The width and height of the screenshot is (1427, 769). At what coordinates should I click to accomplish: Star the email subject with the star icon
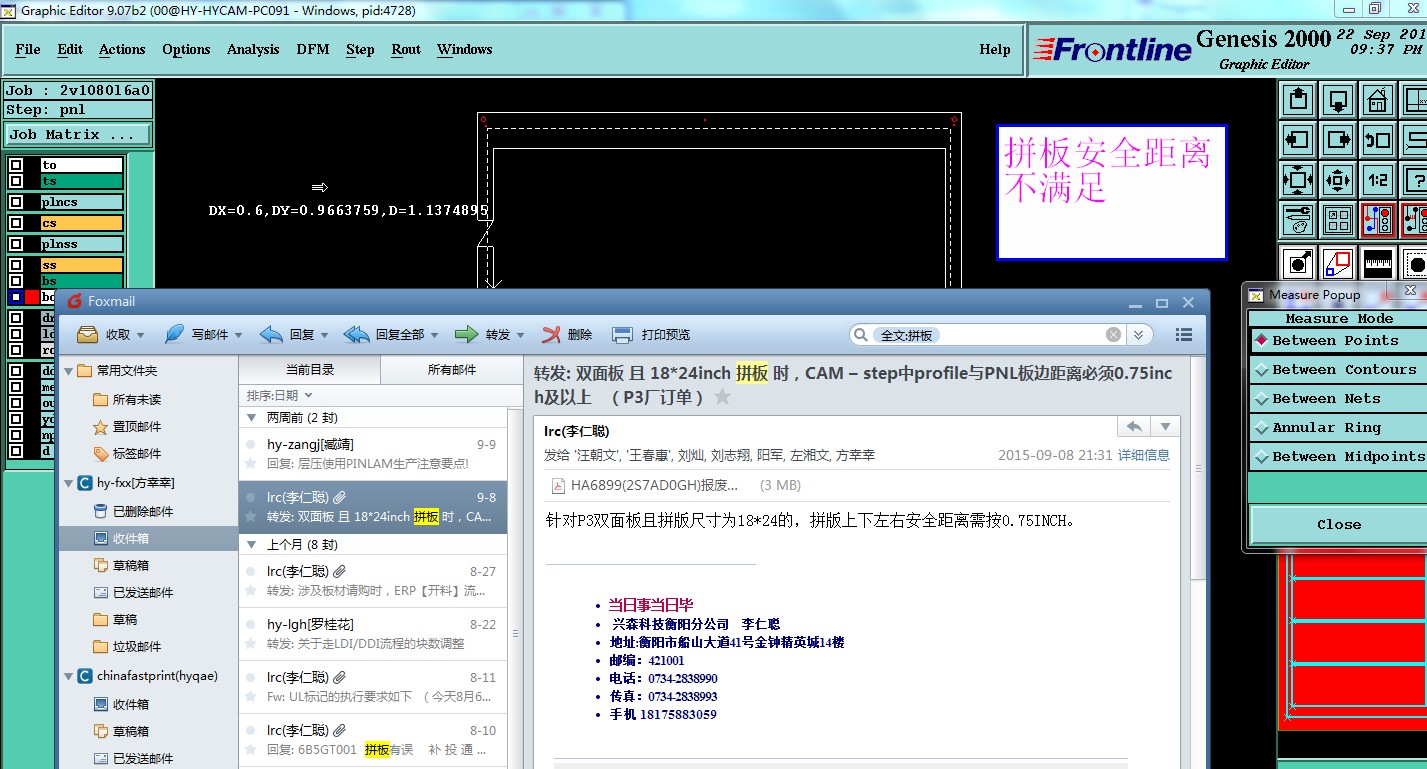pos(722,398)
